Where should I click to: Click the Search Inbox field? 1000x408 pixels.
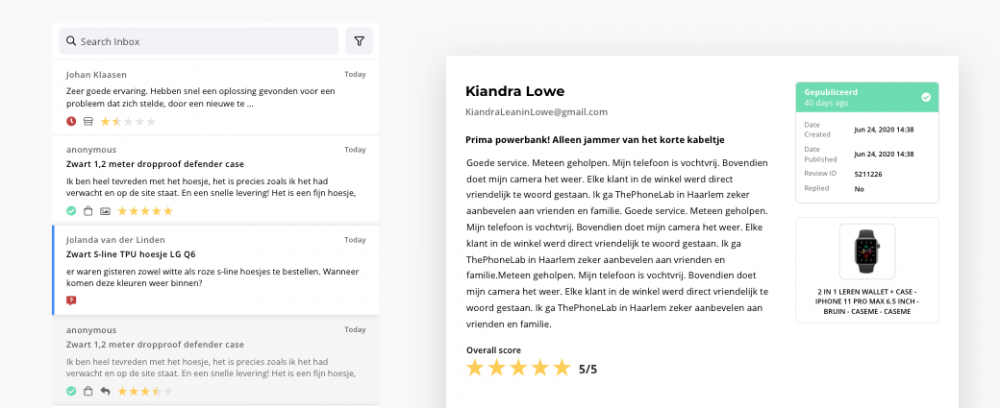click(198, 41)
